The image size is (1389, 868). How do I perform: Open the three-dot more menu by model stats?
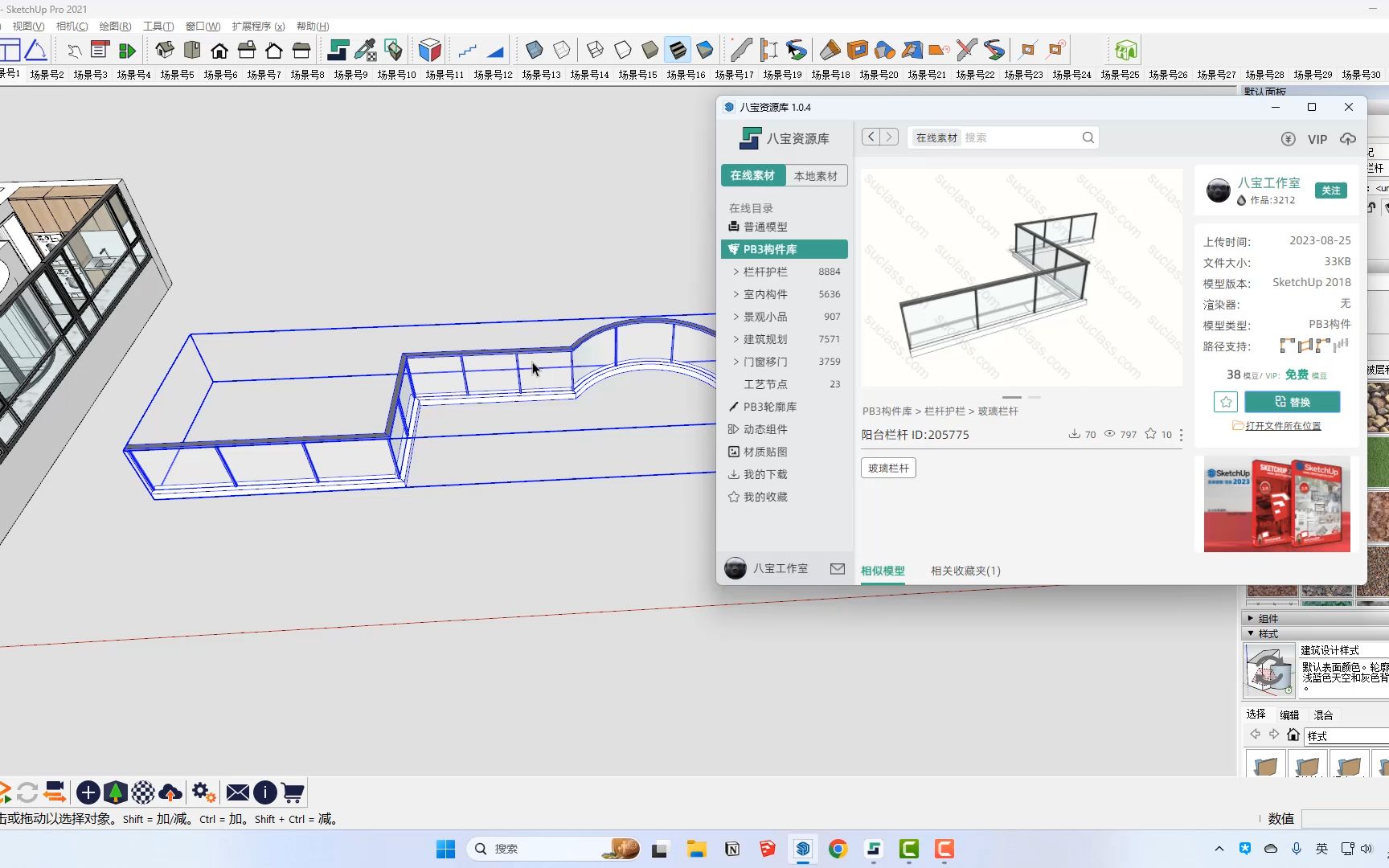(1181, 435)
